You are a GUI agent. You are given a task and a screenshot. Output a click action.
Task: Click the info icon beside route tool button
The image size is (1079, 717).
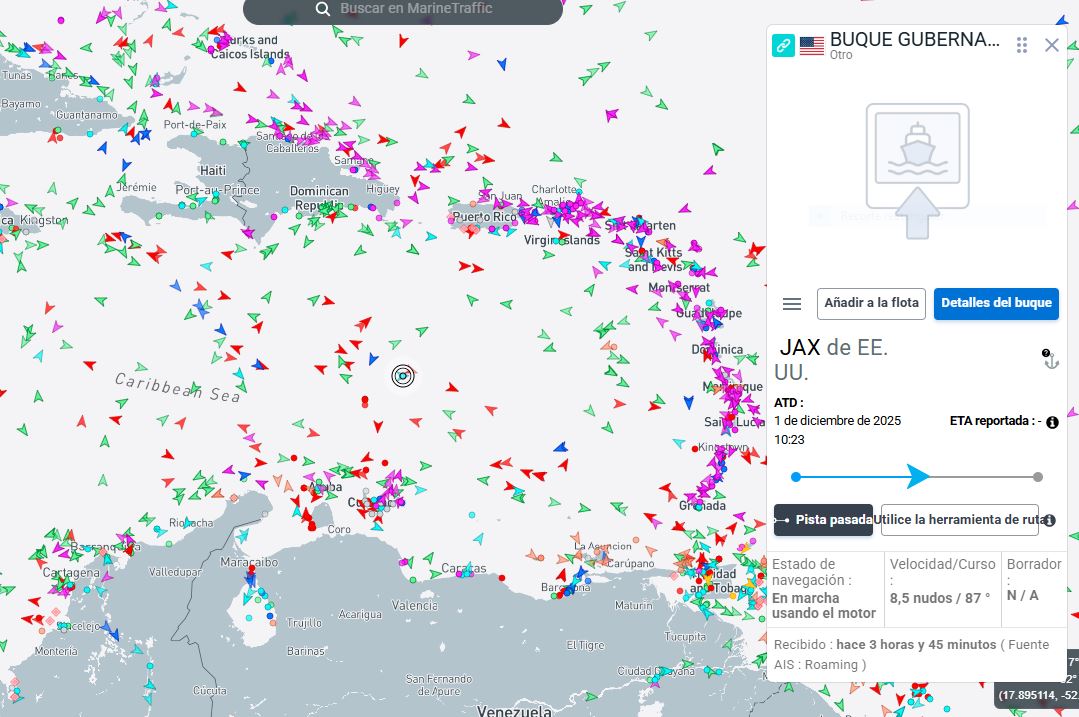click(1049, 520)
